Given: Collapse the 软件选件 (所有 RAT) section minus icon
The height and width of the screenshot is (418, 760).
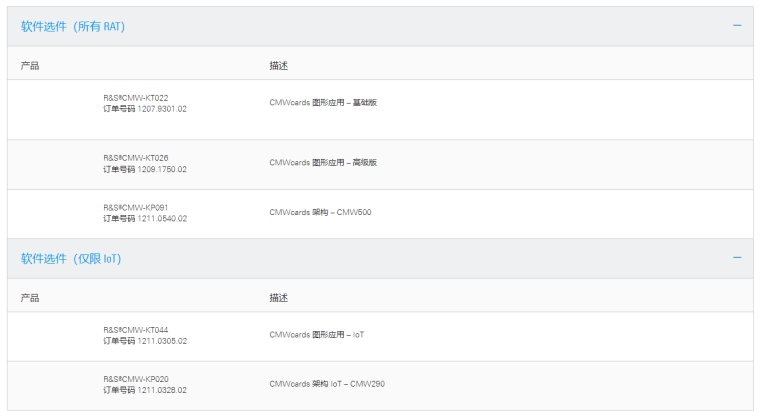Looking at the screenshot, I should click(737, 26).
